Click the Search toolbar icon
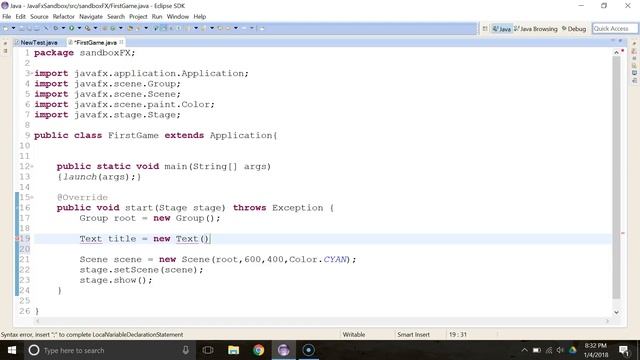This screenshot has height=360, width=640. [x=138, y=28]
